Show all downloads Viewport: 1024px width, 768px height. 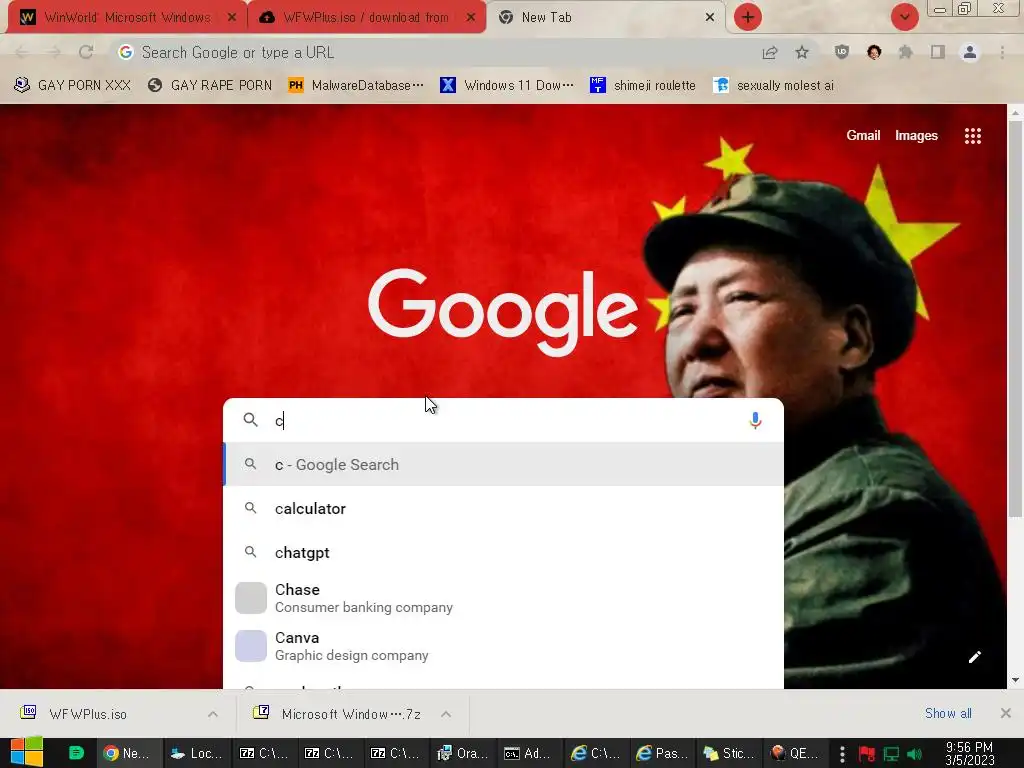pyautogui.click(x=948, y=714)
